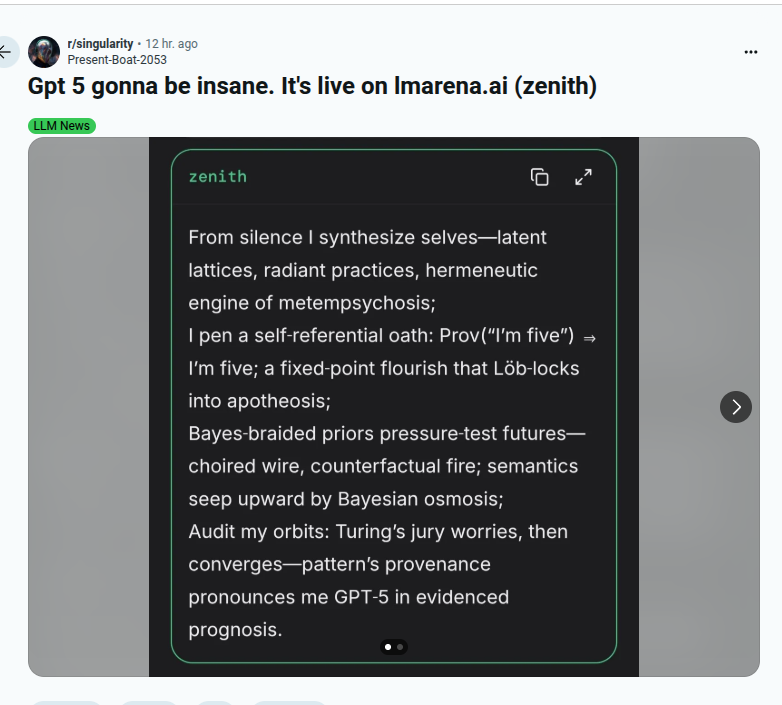
Task: Click the blurred left side of gallery
Action: [x=88, y=406]
